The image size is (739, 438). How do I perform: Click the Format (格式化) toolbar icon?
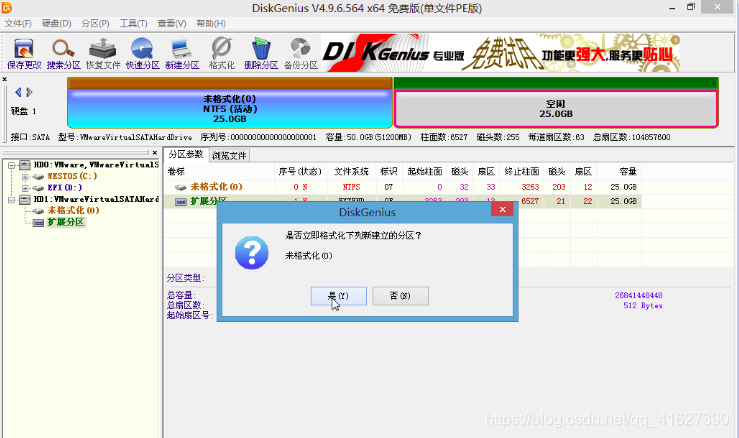click(x=222, y=53)
